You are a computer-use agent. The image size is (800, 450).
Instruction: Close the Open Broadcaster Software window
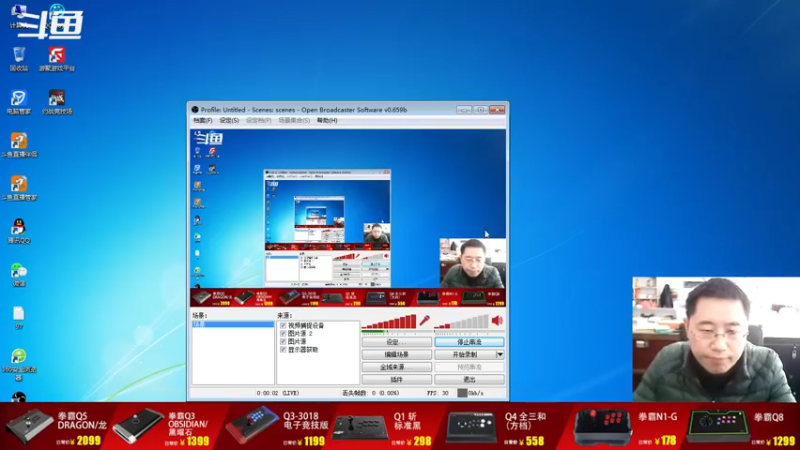coord(497,110)
